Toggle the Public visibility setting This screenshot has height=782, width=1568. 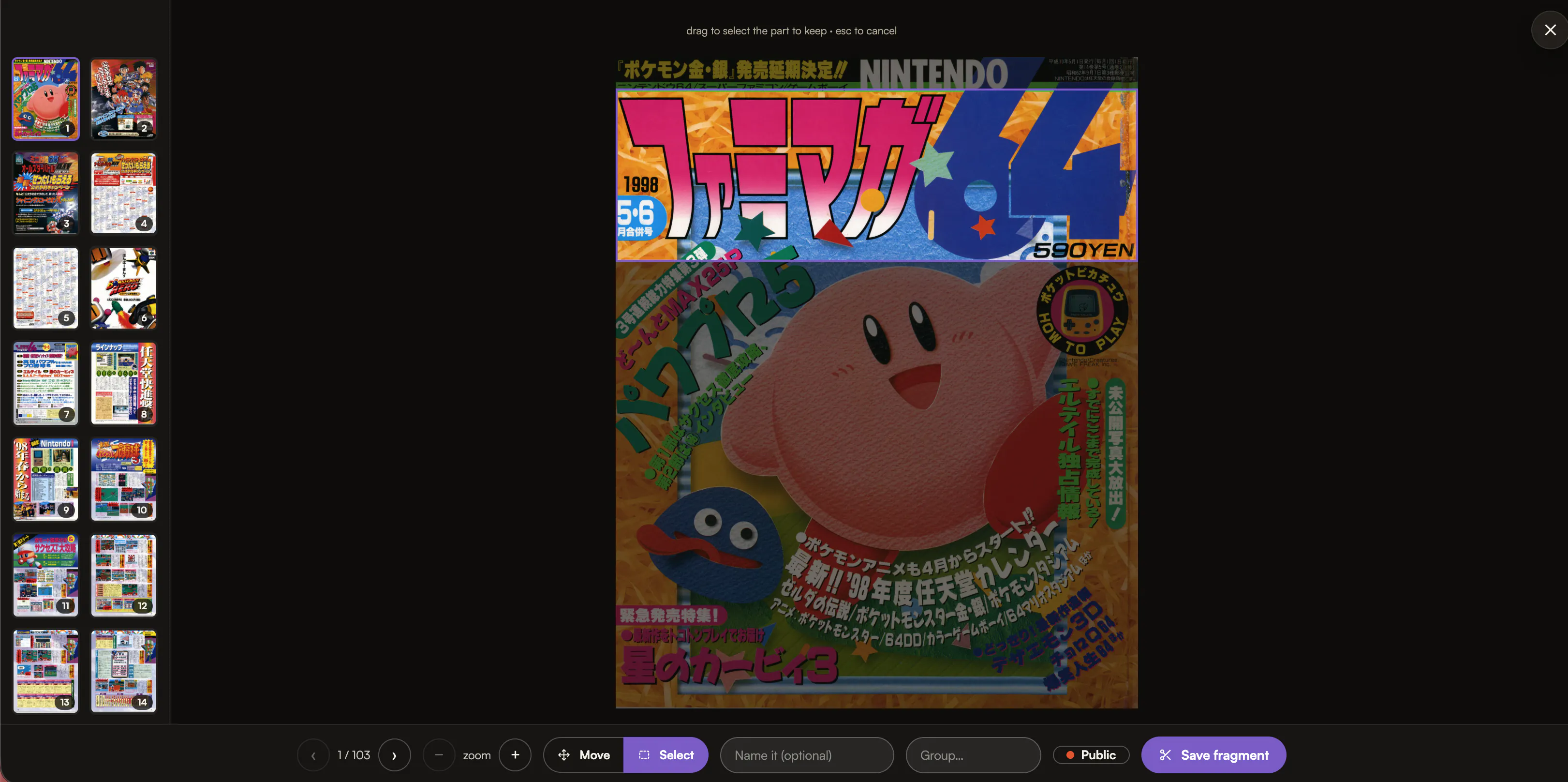pos(1091,754)
